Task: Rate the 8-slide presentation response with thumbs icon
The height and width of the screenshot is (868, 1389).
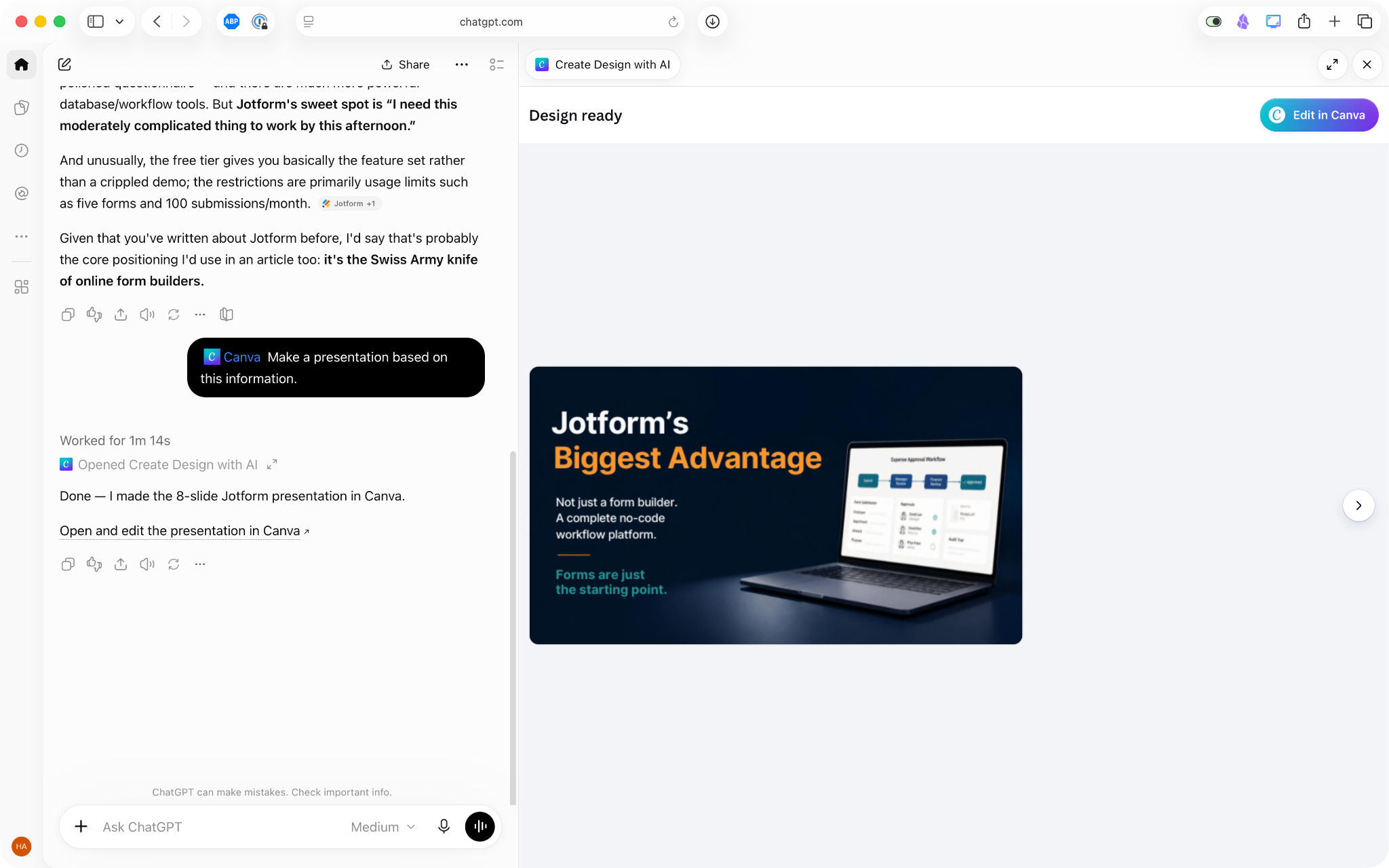Action: (x=94, y=564)
